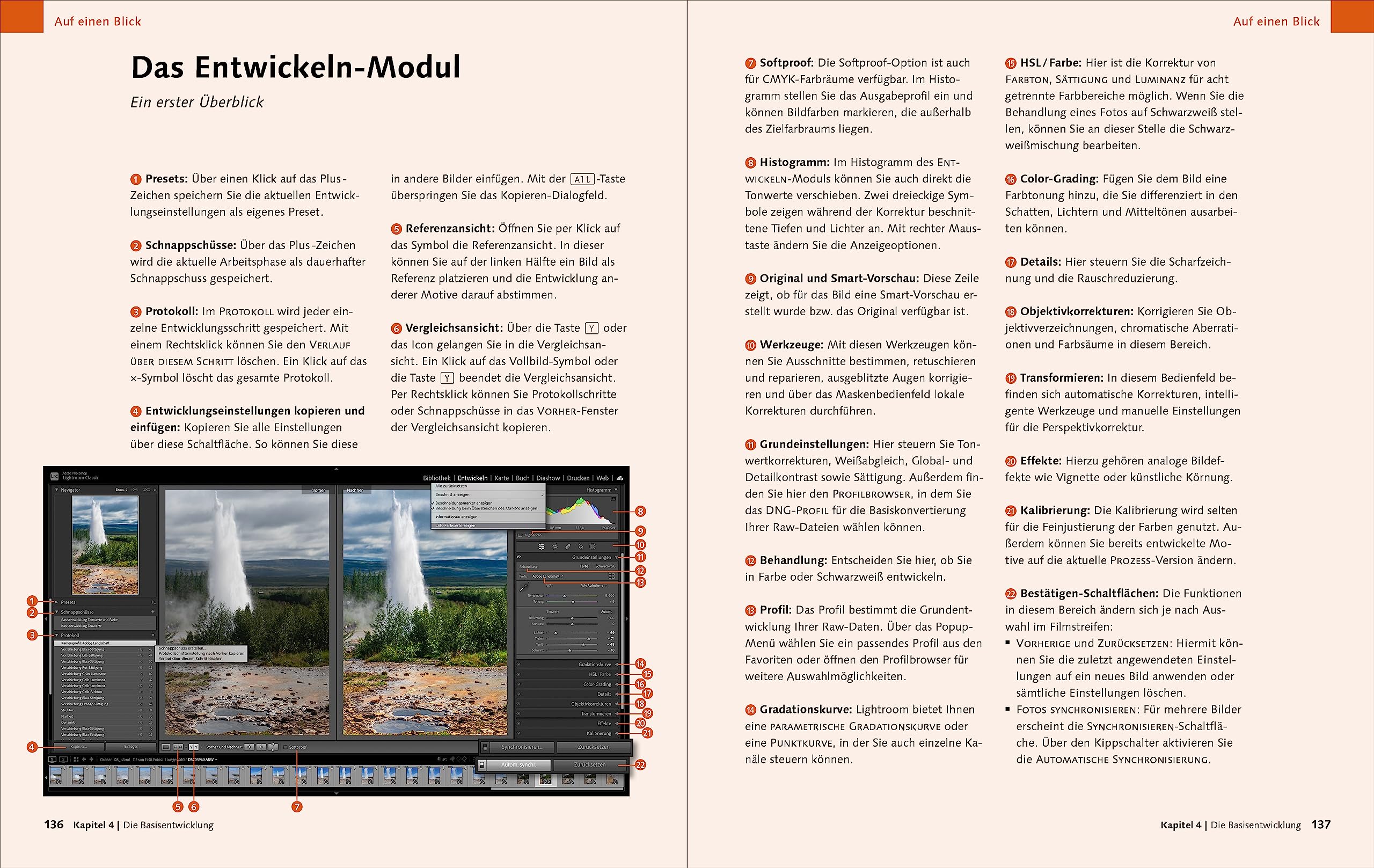
Task: Click the Autom. tone button
Action: coord(606,612)
